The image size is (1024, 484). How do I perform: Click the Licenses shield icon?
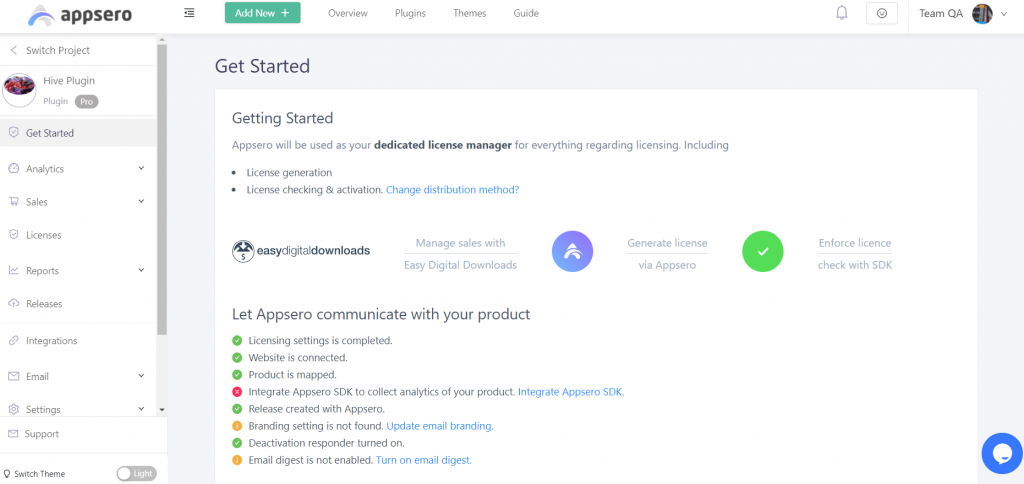tap(14, 234)
